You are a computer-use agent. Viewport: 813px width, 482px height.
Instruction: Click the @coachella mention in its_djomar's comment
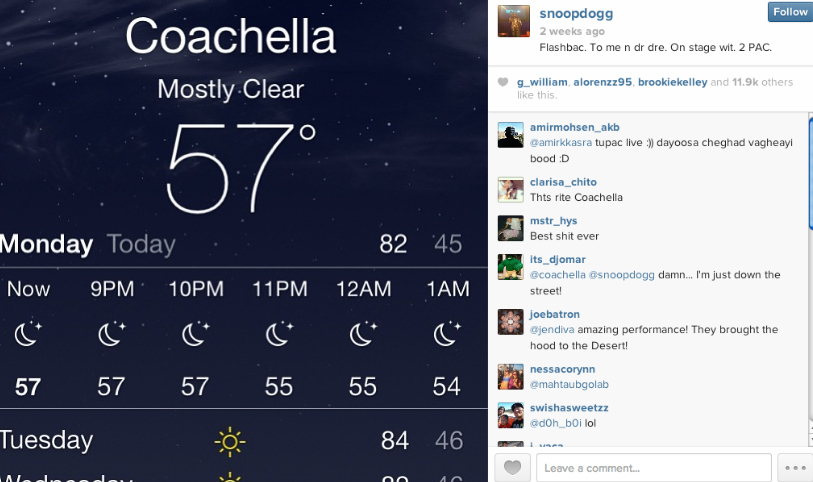pyautogui.click(x=557, y=275)
